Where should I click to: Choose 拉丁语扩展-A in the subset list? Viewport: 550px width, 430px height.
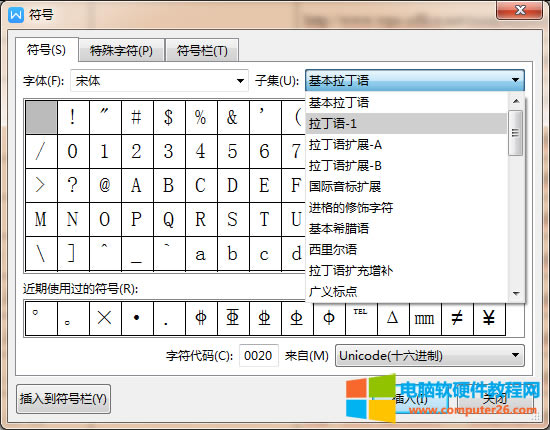click(406, 145)
